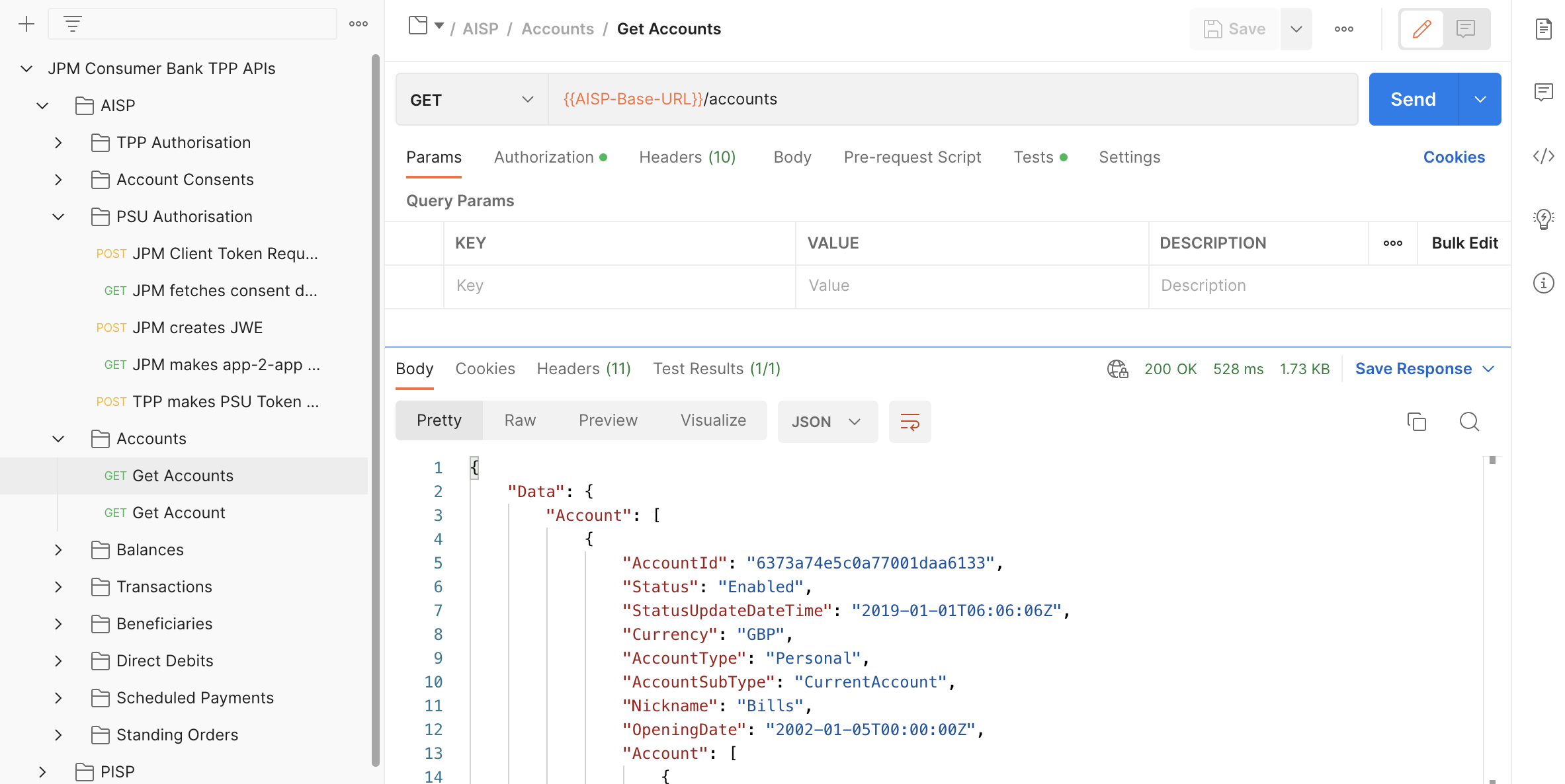Open the Pre-request Script tab
The width and height of the screenshot is (1565, 784).
pos(912,157)
